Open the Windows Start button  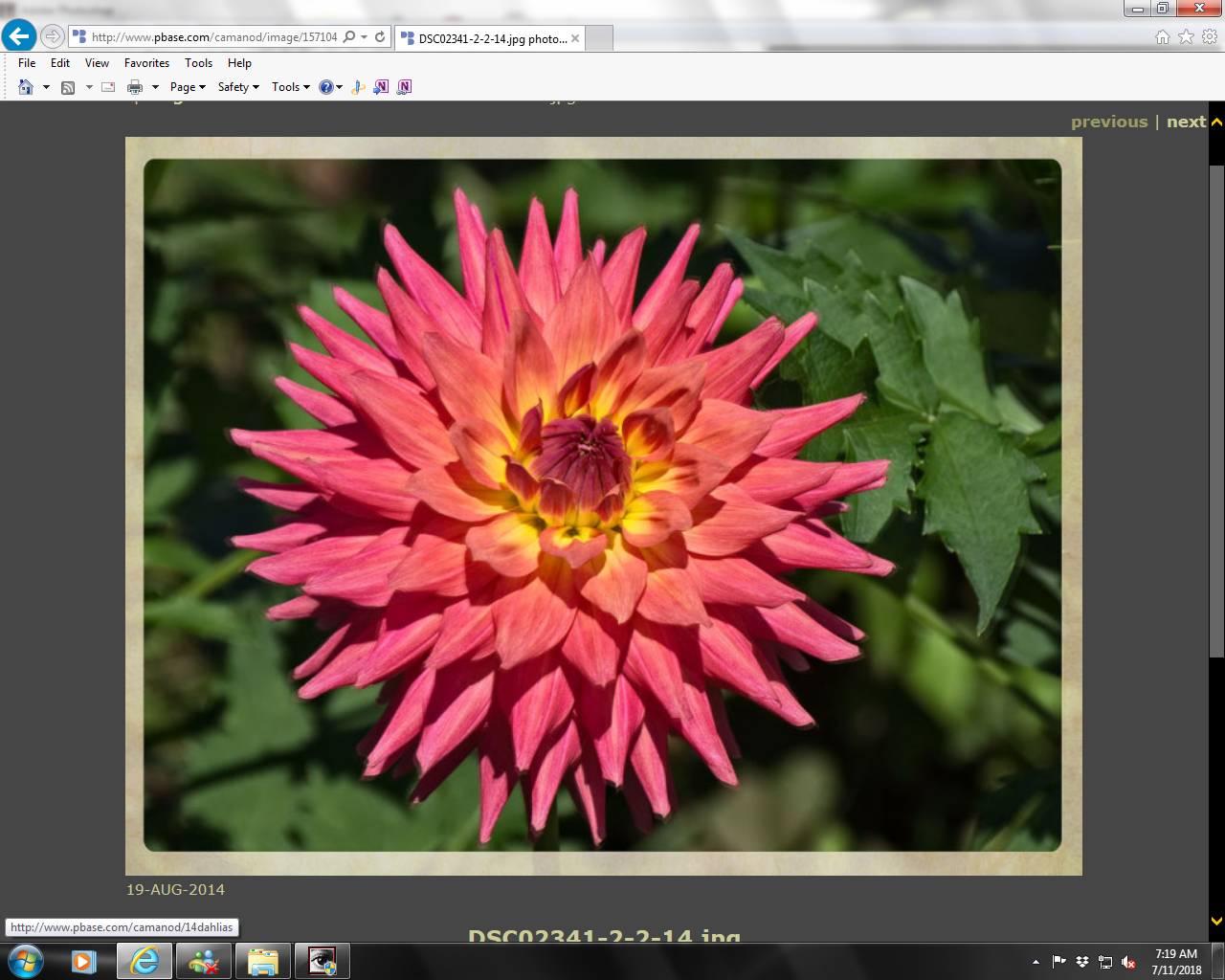tap(26, 961)
